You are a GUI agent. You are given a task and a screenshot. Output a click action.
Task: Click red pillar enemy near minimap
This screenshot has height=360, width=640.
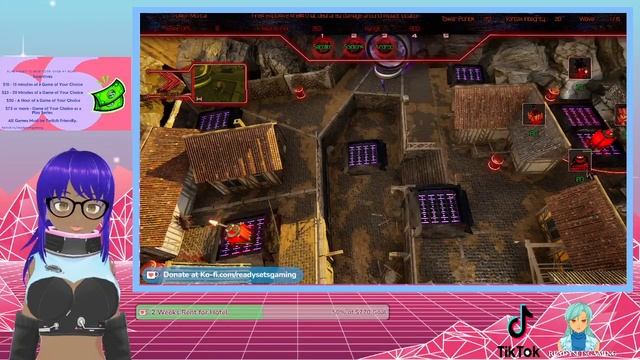coord(300,93)
